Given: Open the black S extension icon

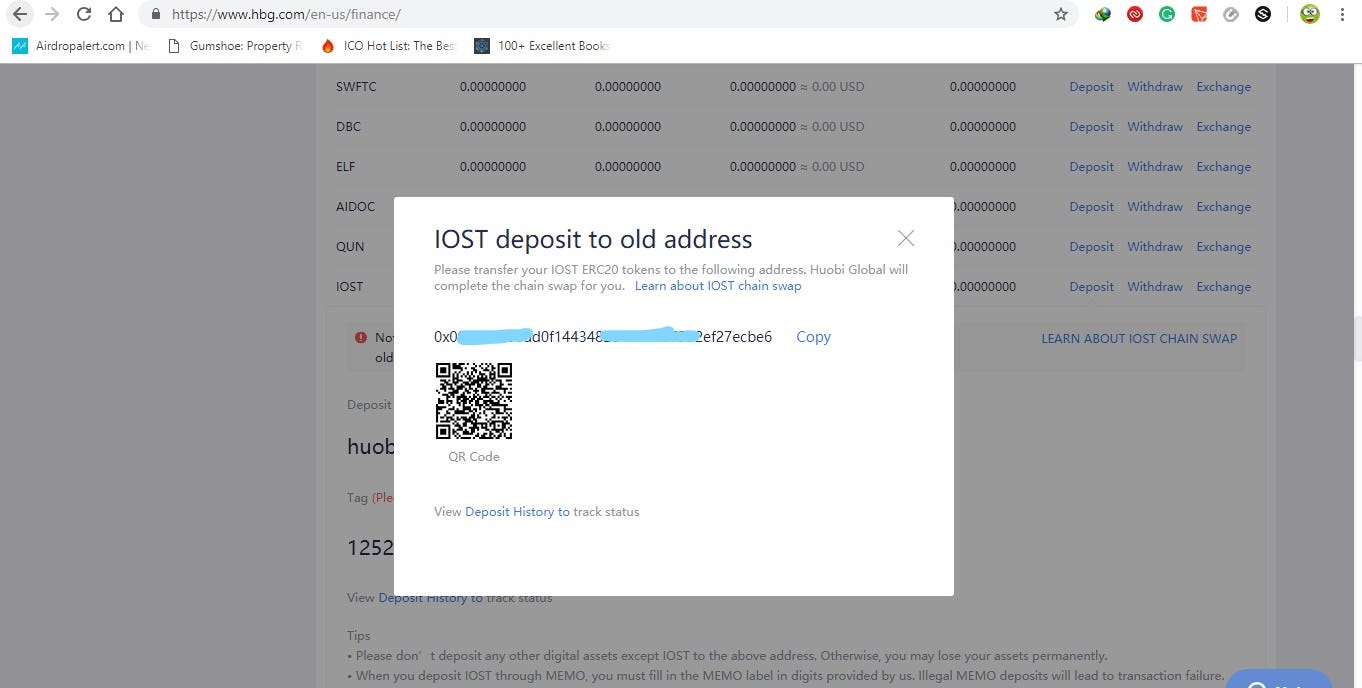Looking at the screenshot, I should coord(1263,14).
